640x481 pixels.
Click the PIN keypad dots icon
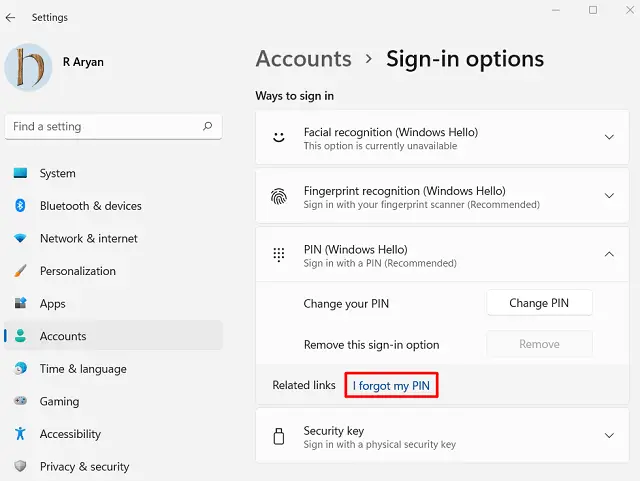tap(279, 254)
